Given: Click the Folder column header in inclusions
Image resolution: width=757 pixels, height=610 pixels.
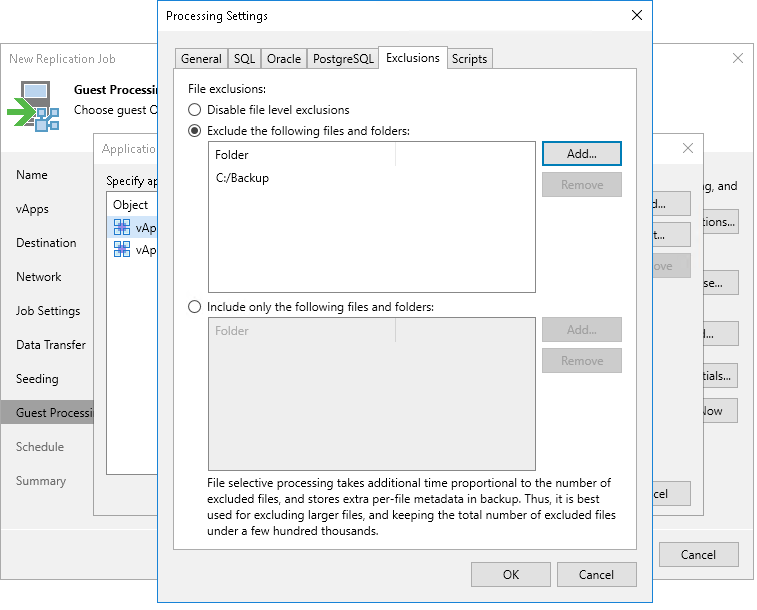Looking at the screenshot, I should pos(302,331).
